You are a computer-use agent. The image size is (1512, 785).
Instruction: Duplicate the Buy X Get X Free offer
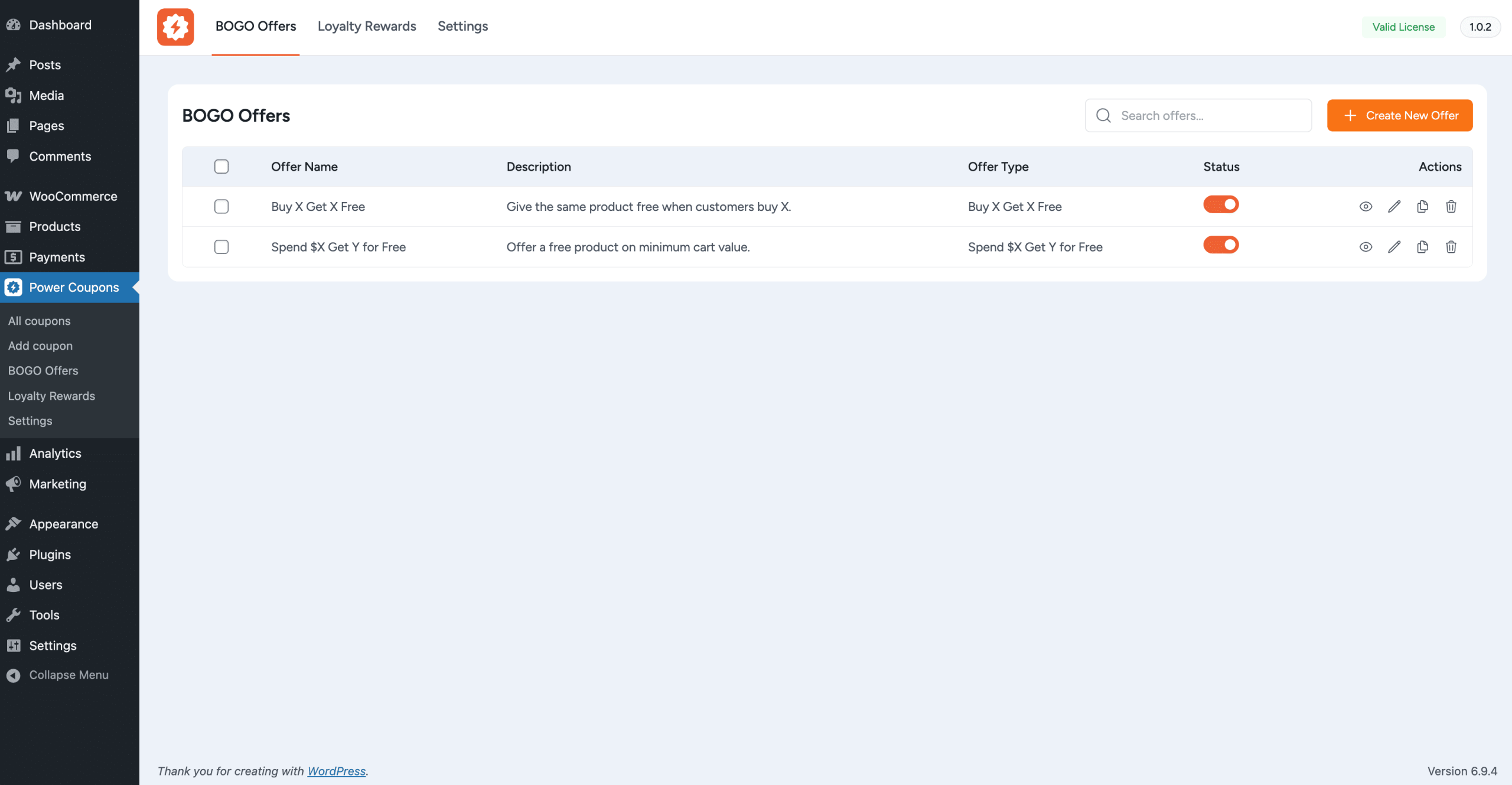coord(1422,206)
